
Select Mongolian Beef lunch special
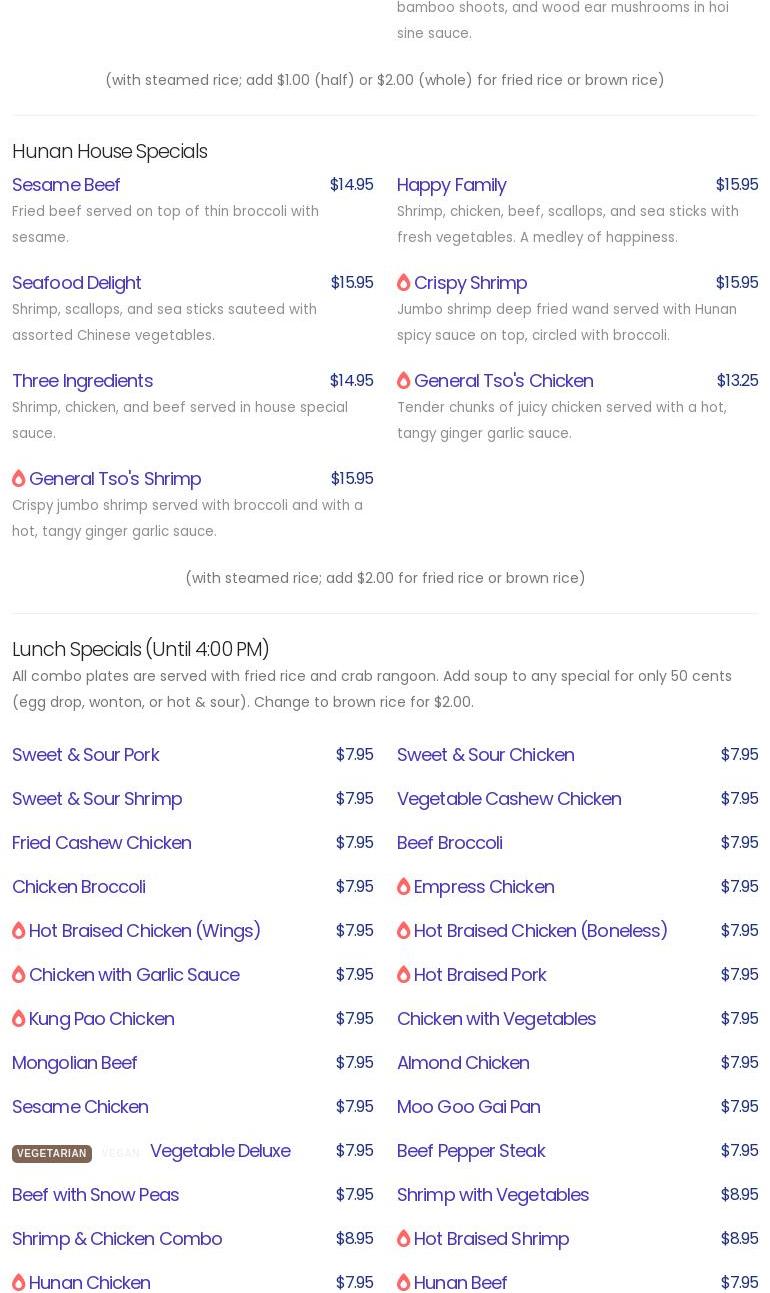75,1063
